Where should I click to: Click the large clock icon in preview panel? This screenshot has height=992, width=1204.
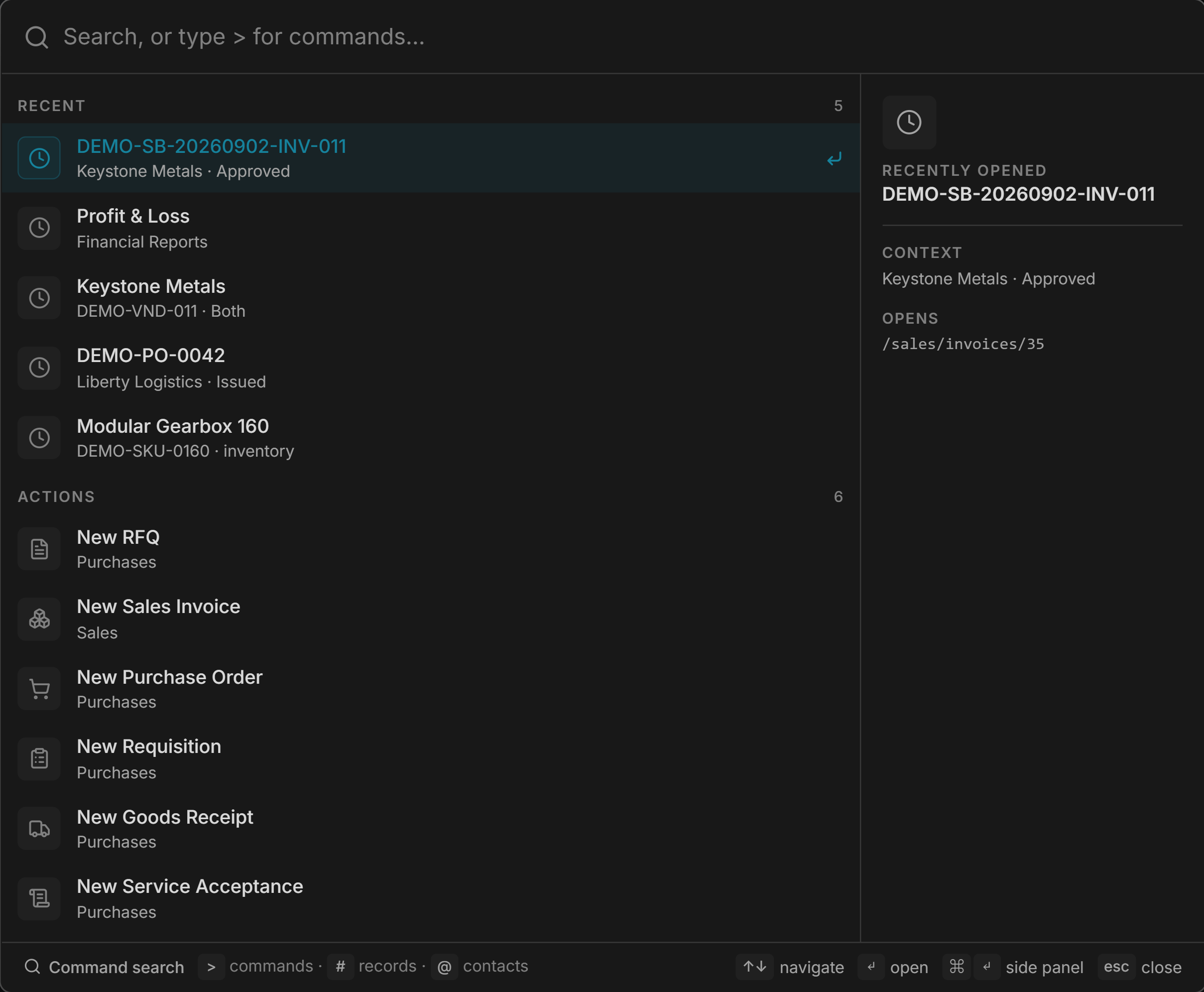909,123
